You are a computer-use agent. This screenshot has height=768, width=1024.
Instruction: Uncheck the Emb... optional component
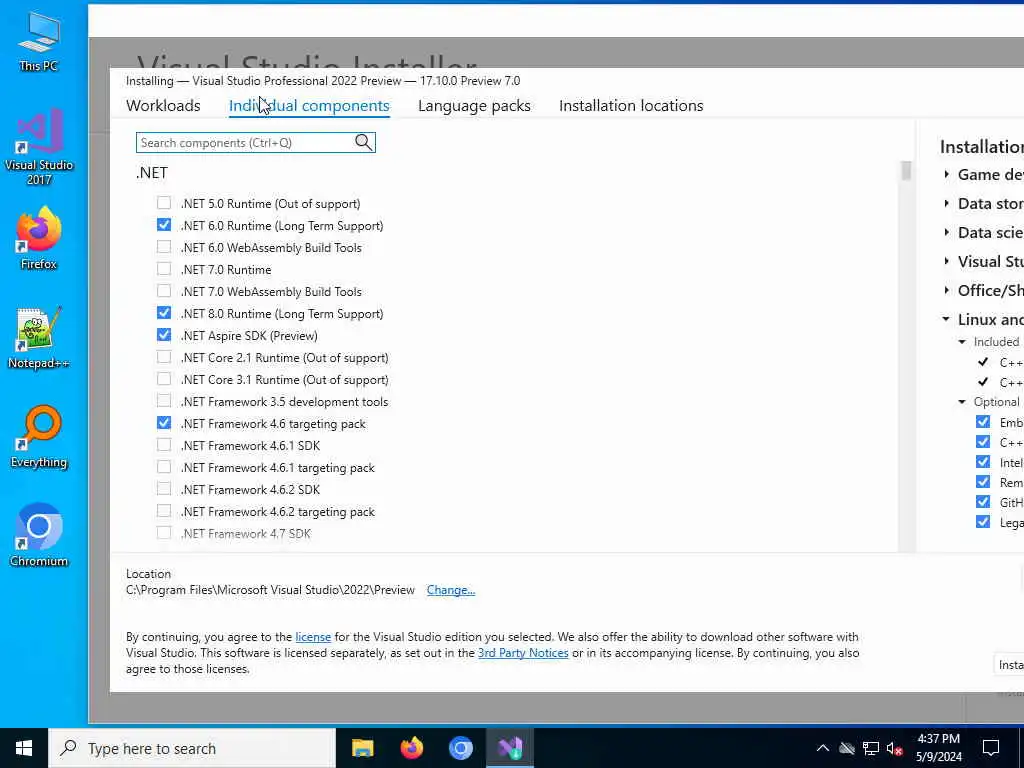click(983, 422)
